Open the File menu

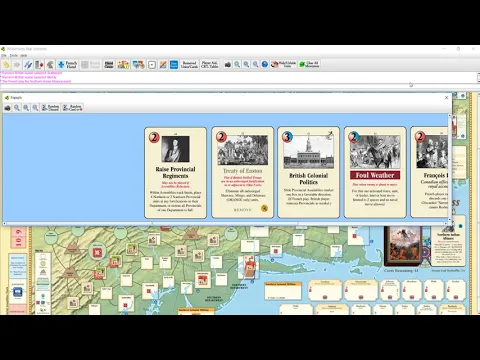coord(3,55)
